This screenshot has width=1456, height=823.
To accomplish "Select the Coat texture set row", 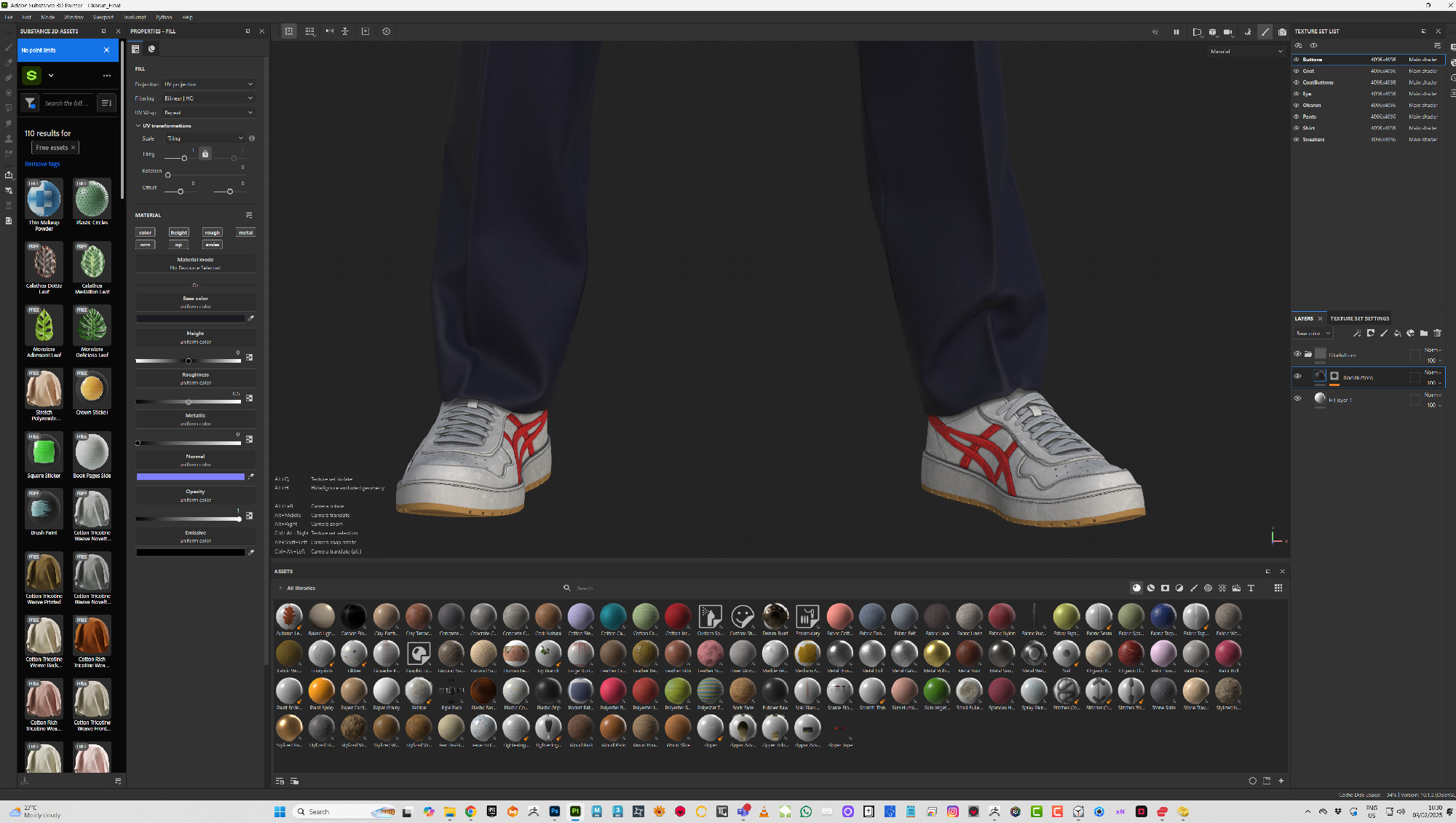I will click(1367, 71).
